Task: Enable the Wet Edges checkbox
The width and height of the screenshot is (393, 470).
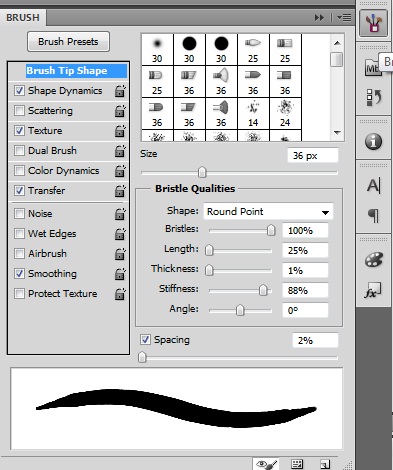Action: [x=19, y=234]
